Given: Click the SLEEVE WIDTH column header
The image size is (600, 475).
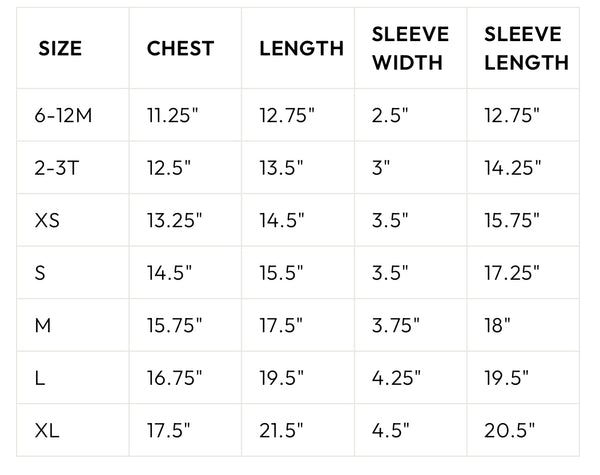Looking at the screenshot, I should pyautogui.click(x=410, y=49).
